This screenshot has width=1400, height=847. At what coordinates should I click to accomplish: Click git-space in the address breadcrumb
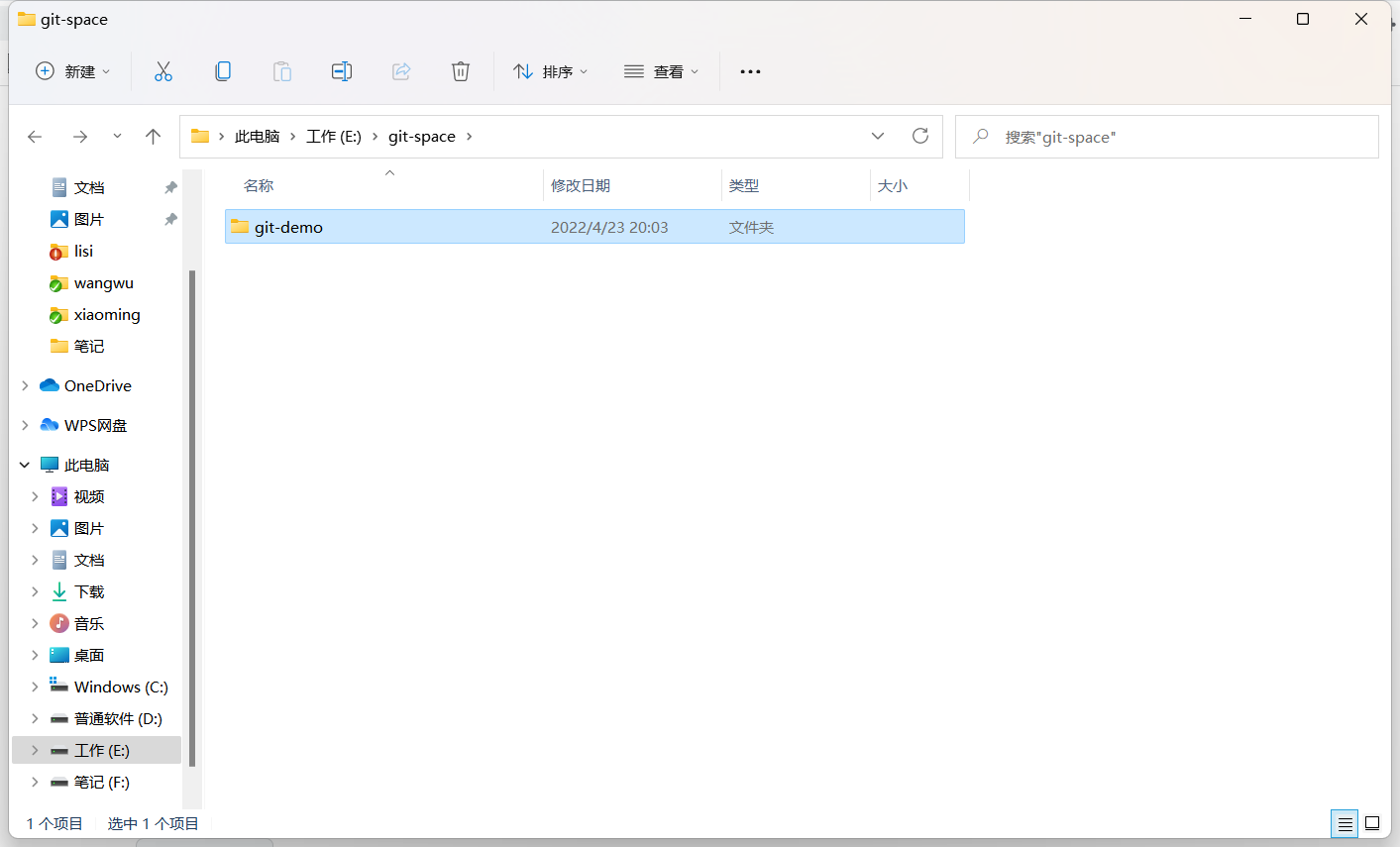click(x=422, y=137)
